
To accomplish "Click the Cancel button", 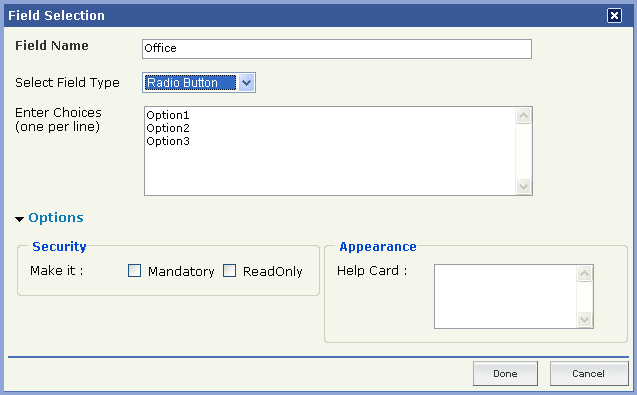I will [589, 373].
